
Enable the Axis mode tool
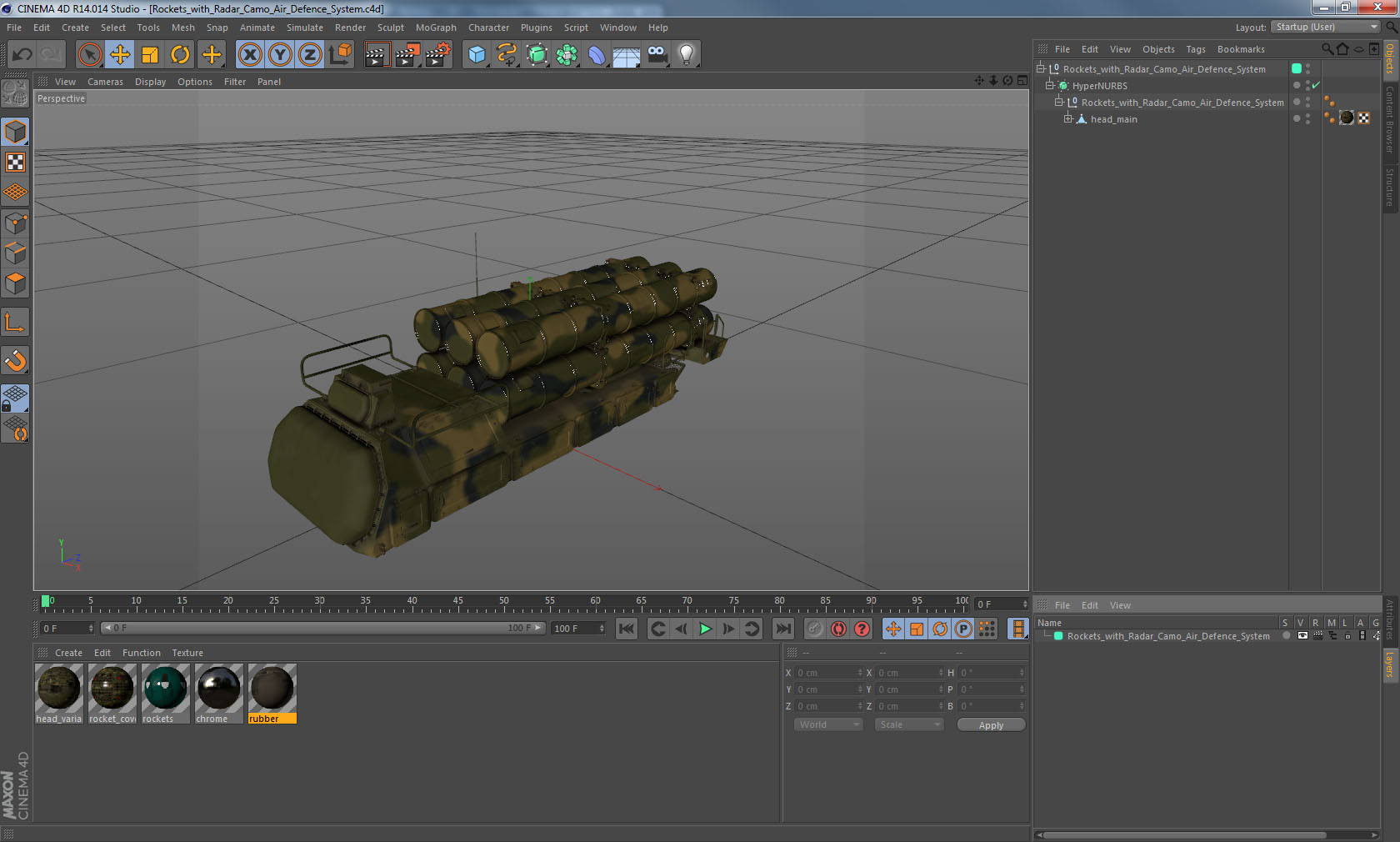[x=15, y=322]
